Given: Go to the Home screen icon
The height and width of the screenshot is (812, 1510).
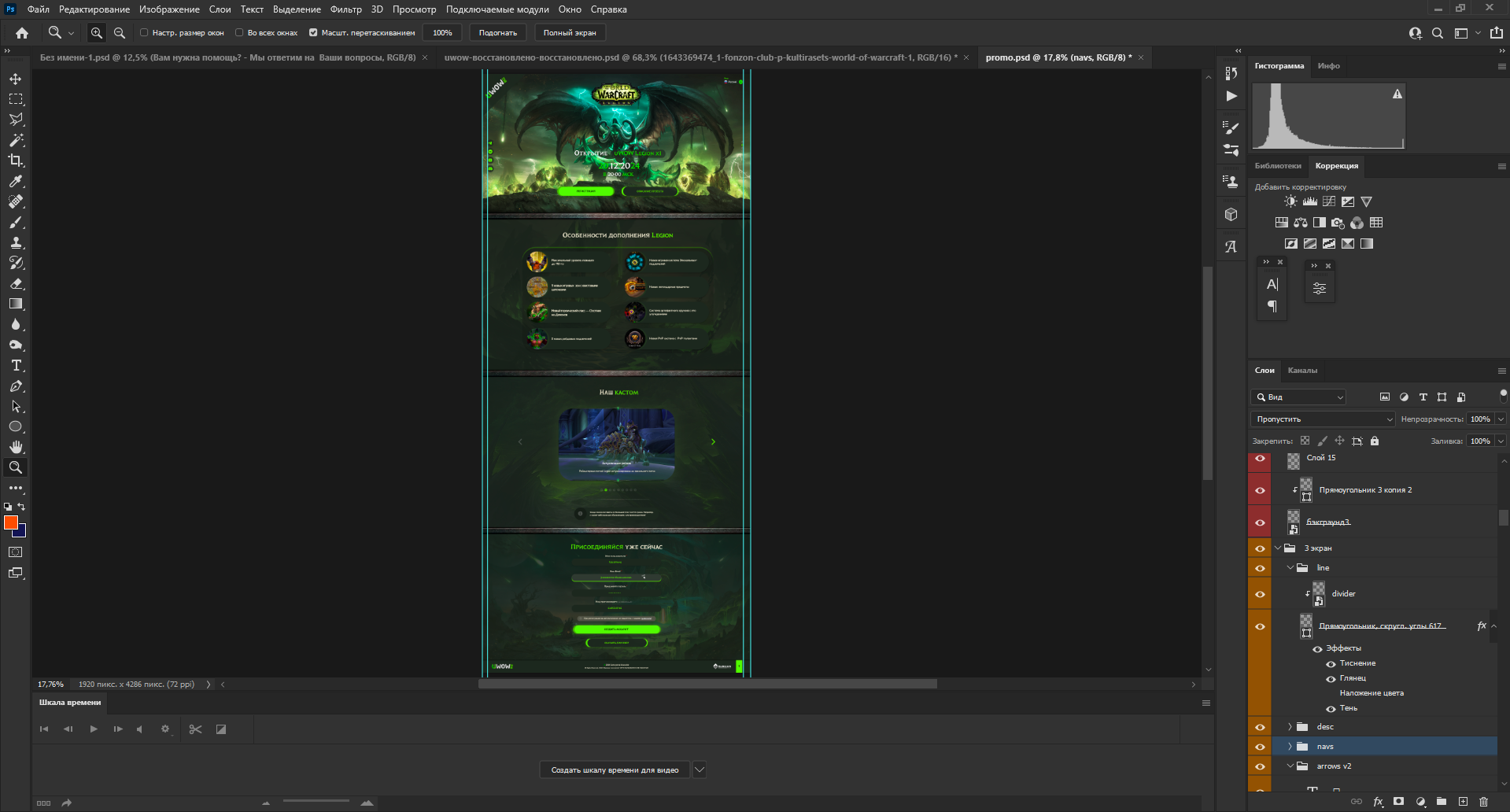Looking at the screenshot, I should pos(22,33).
